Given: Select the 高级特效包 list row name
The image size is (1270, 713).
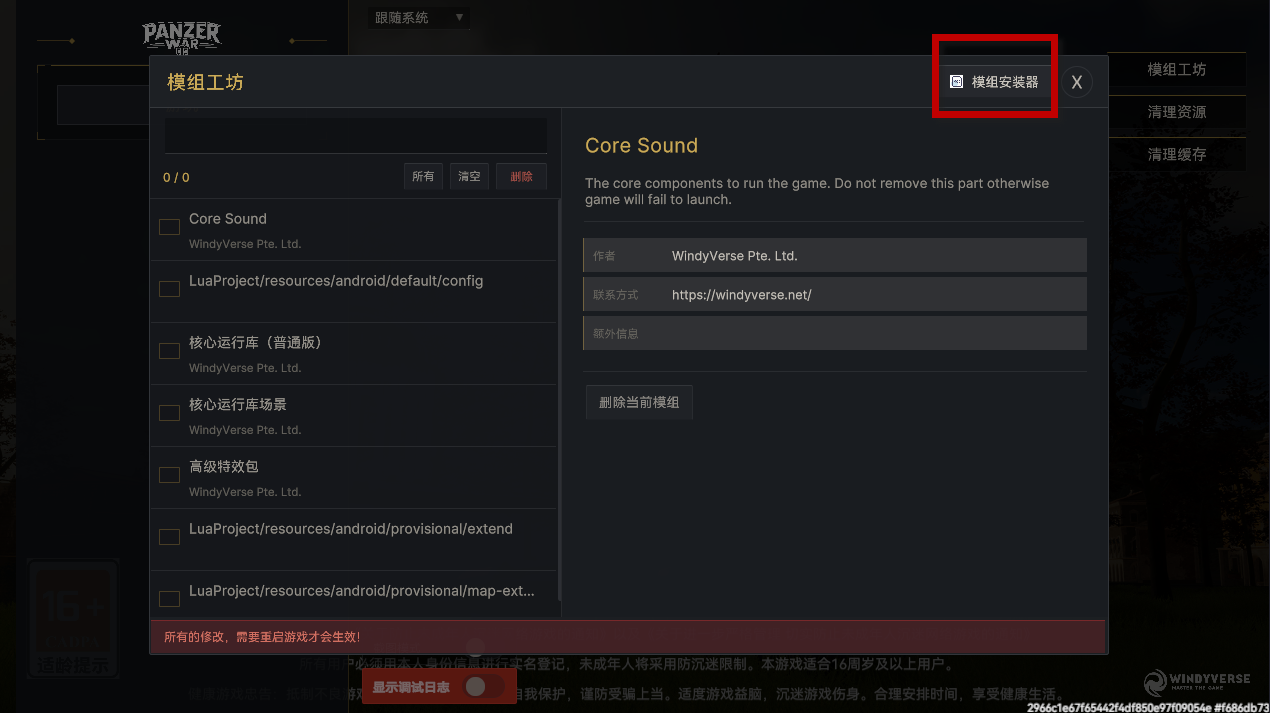Looking at the screenshot, I should point(224,467).
